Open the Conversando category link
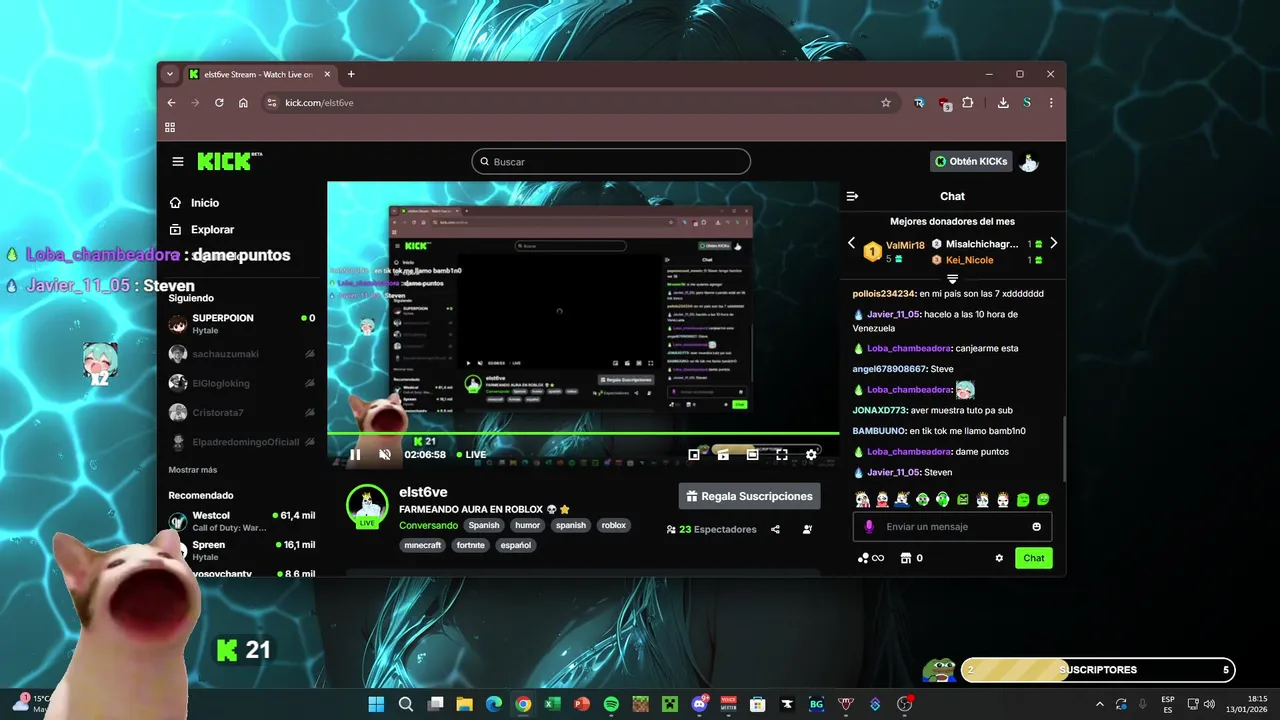The image size is (1280, 720). pos(428,525)
